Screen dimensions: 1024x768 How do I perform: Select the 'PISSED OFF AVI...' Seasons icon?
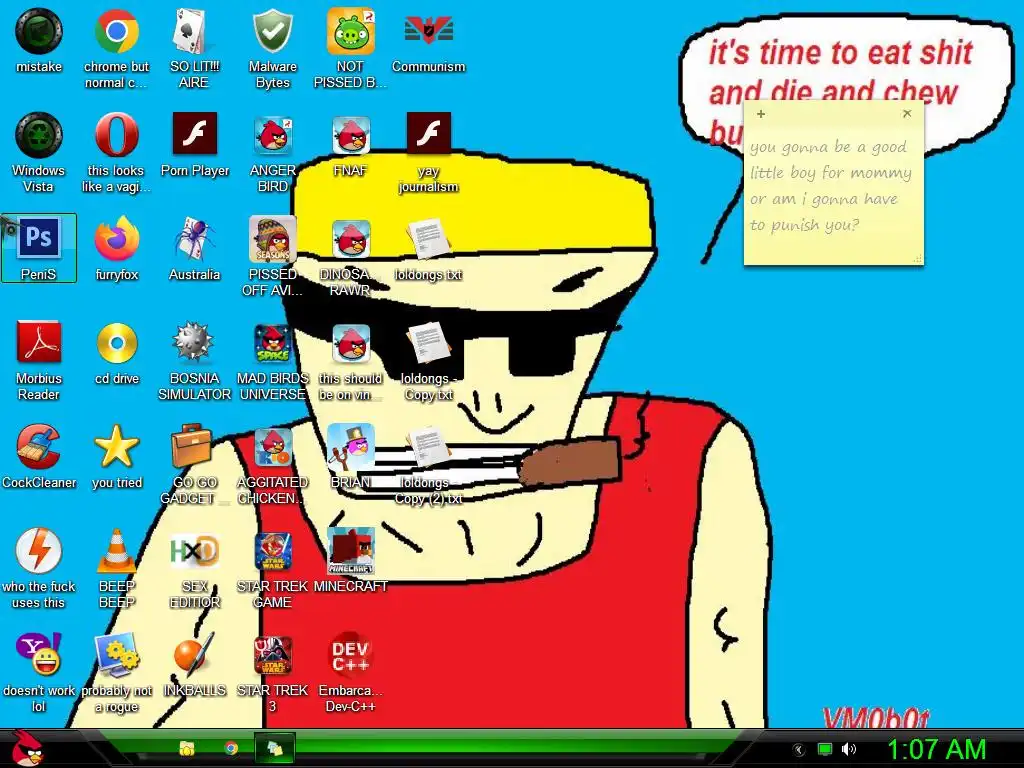coord(272,256)
